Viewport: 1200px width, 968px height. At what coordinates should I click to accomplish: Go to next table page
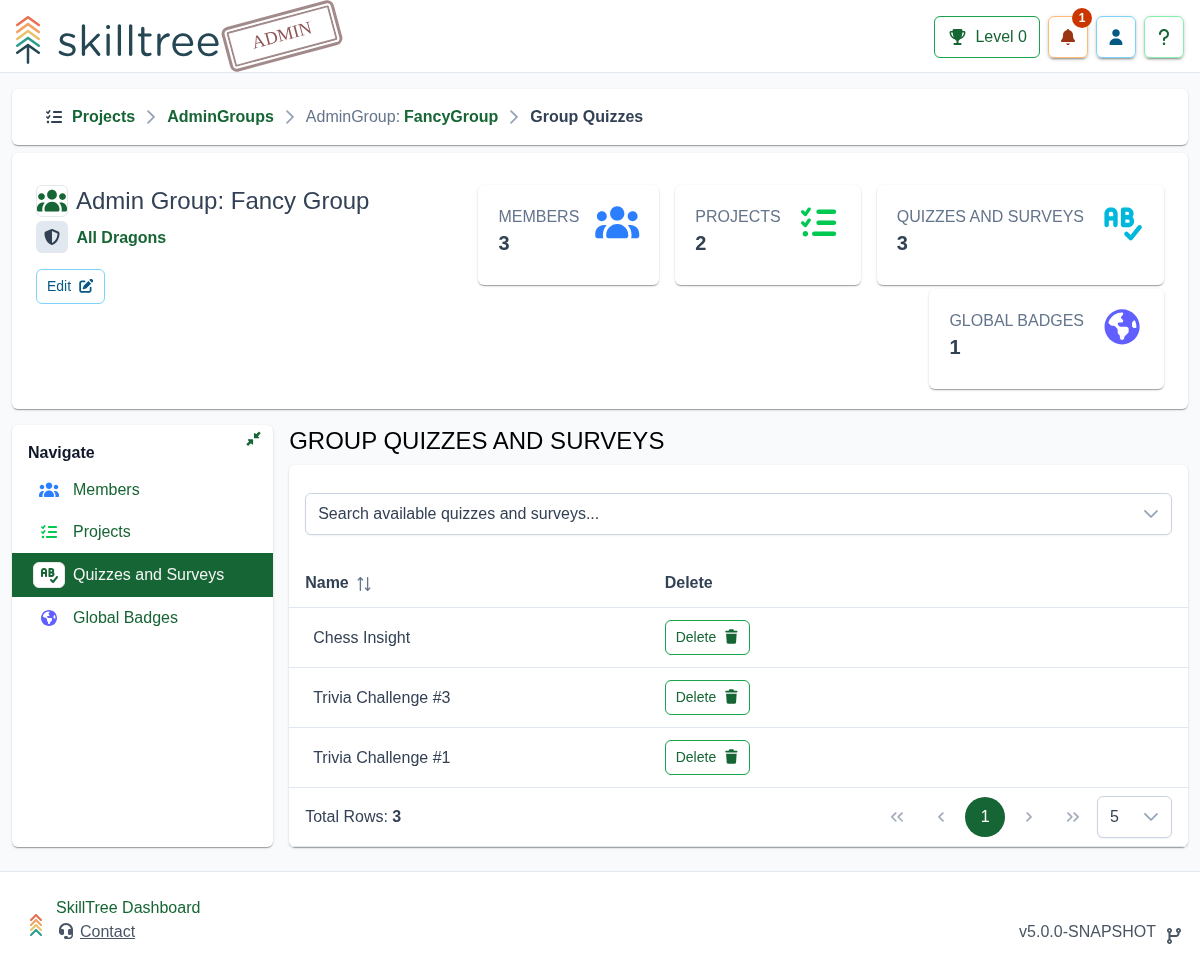[1029, 817]
